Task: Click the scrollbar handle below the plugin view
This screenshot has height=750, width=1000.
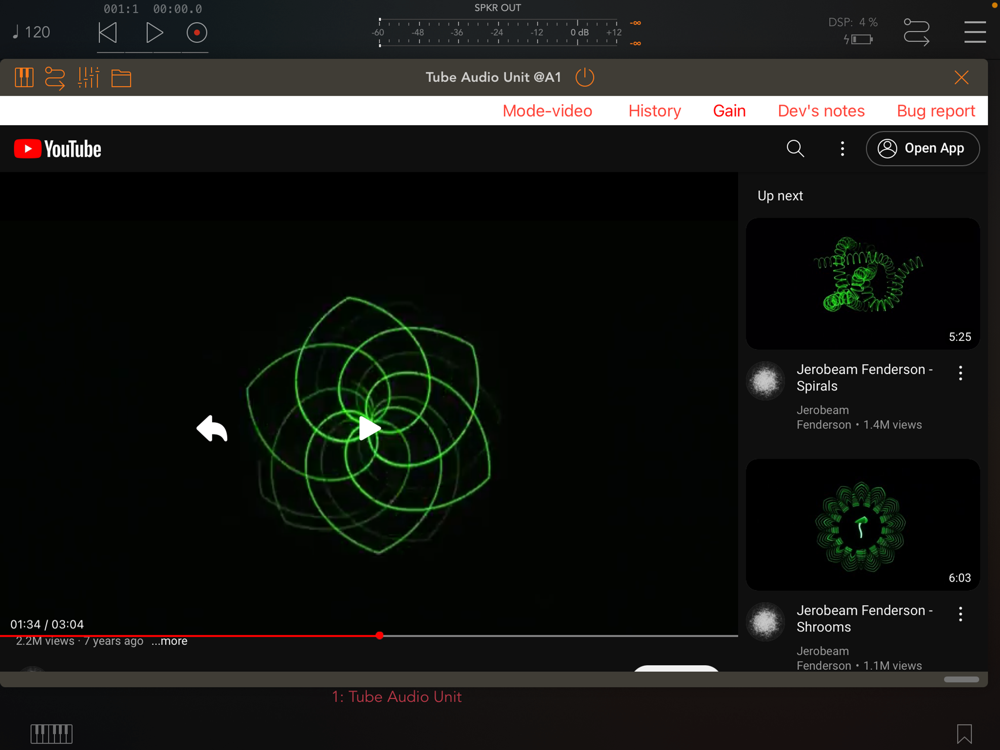Action: pos(961,679)
